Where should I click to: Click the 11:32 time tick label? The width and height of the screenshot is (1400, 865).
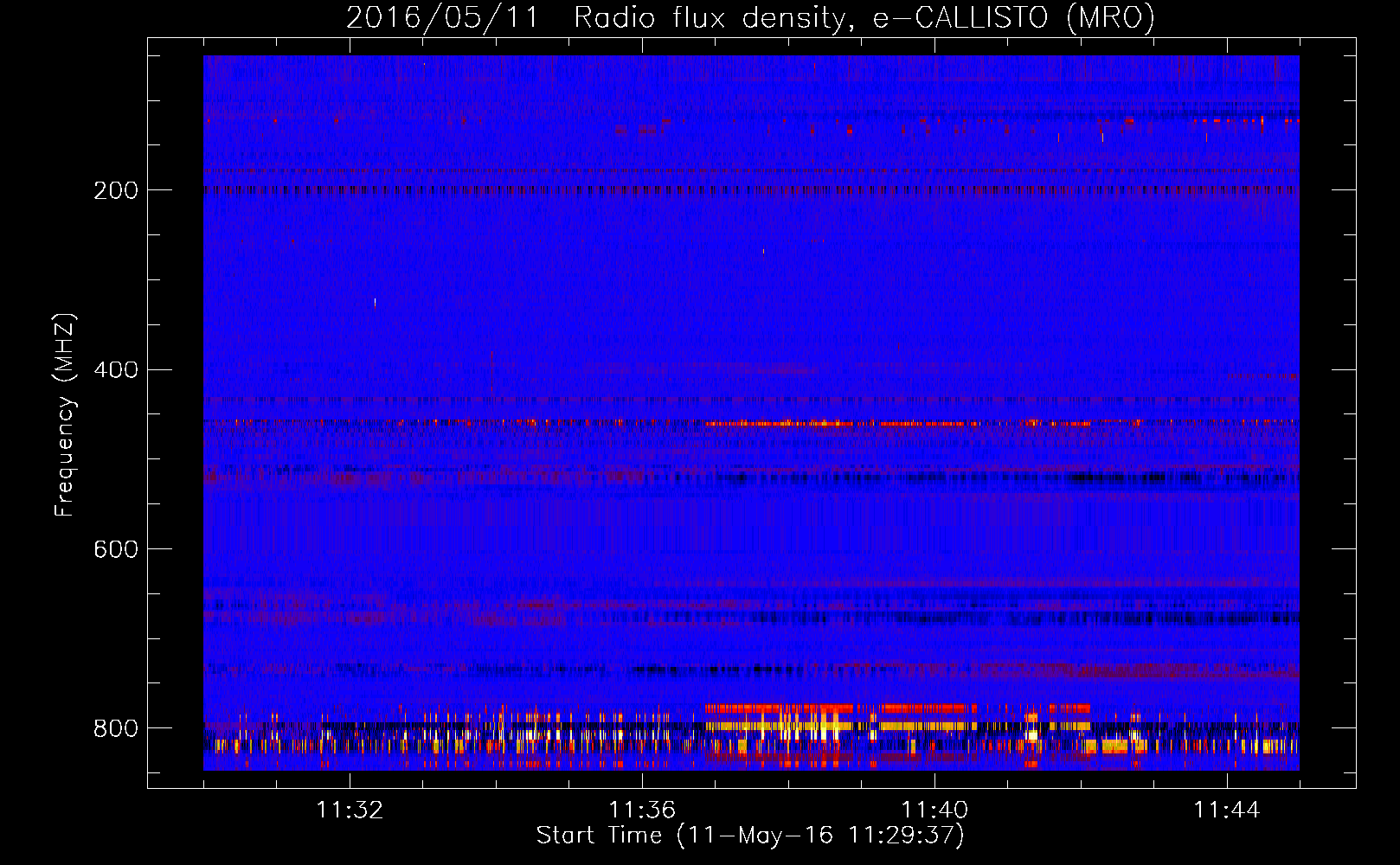pyautogui.click(x=350, y=811)
